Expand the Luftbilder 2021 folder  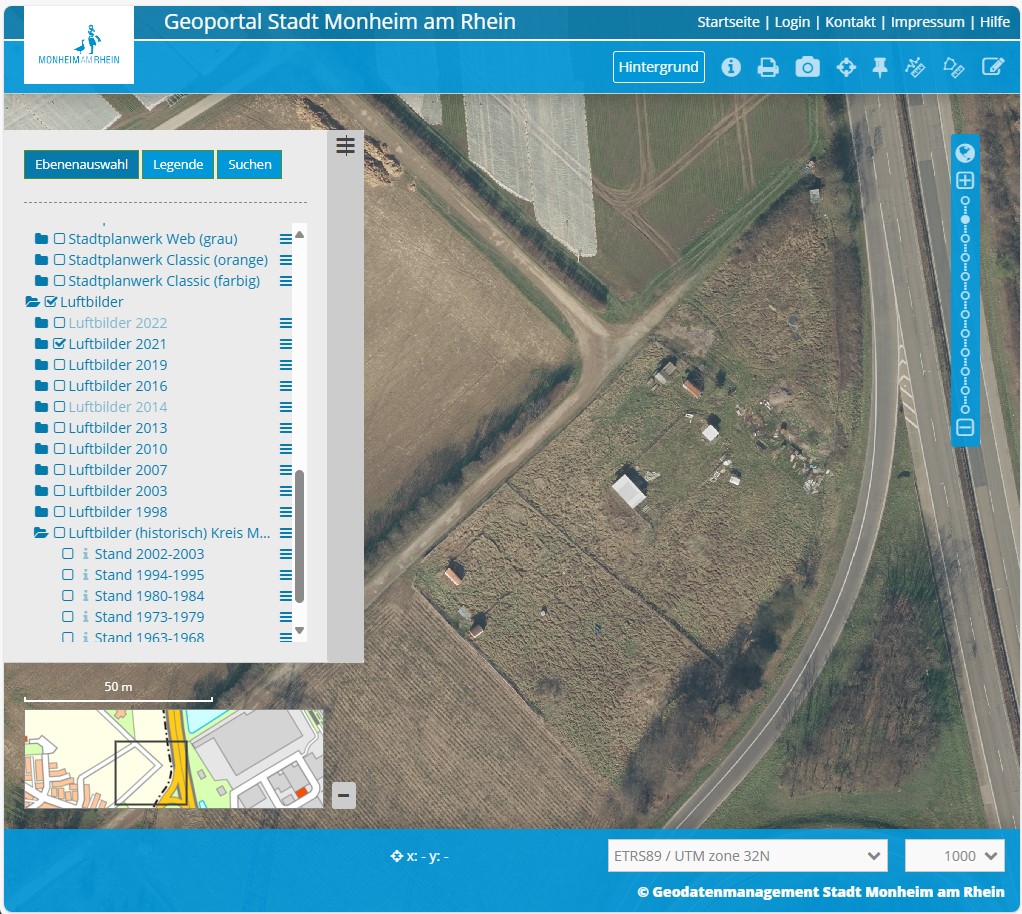[41, 344]
